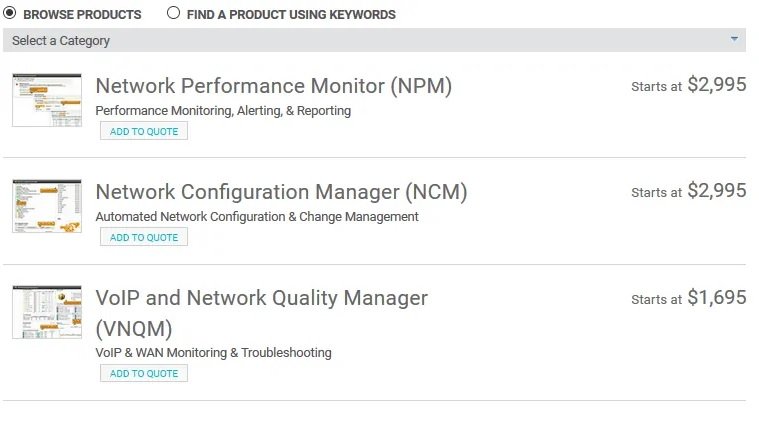Click the NCM starting price of $2,995
759x444 pixels.
click(716, 191)
